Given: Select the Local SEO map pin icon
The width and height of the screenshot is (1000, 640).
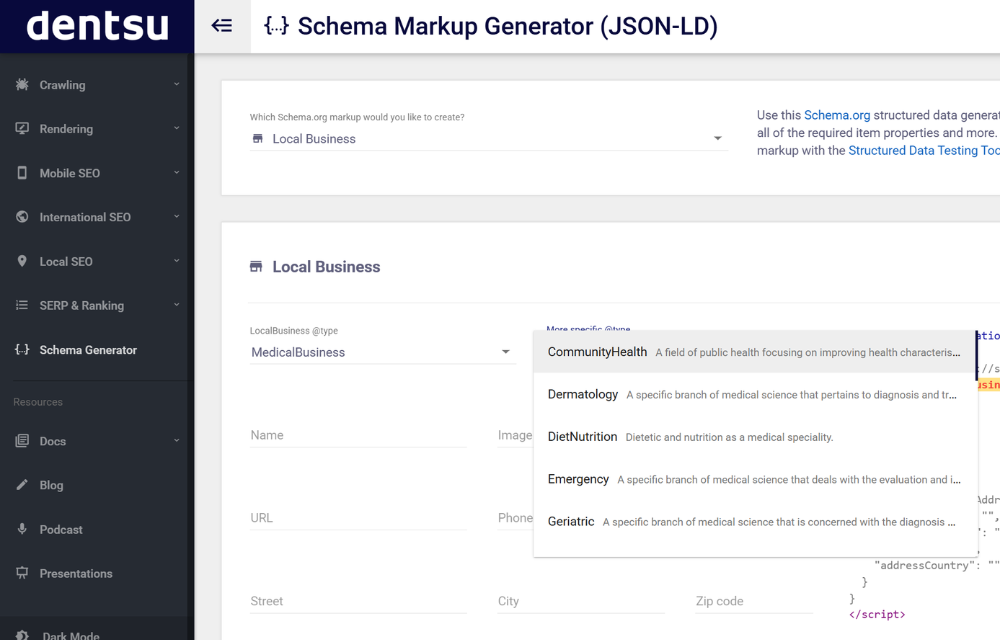Looking at the screenshot, I should click(x=21, y=261).
